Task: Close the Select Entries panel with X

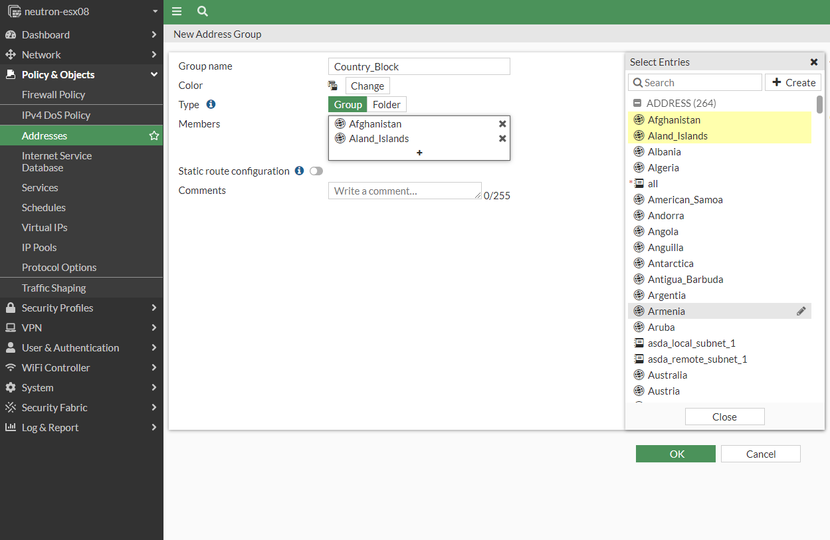Action: 814,62
